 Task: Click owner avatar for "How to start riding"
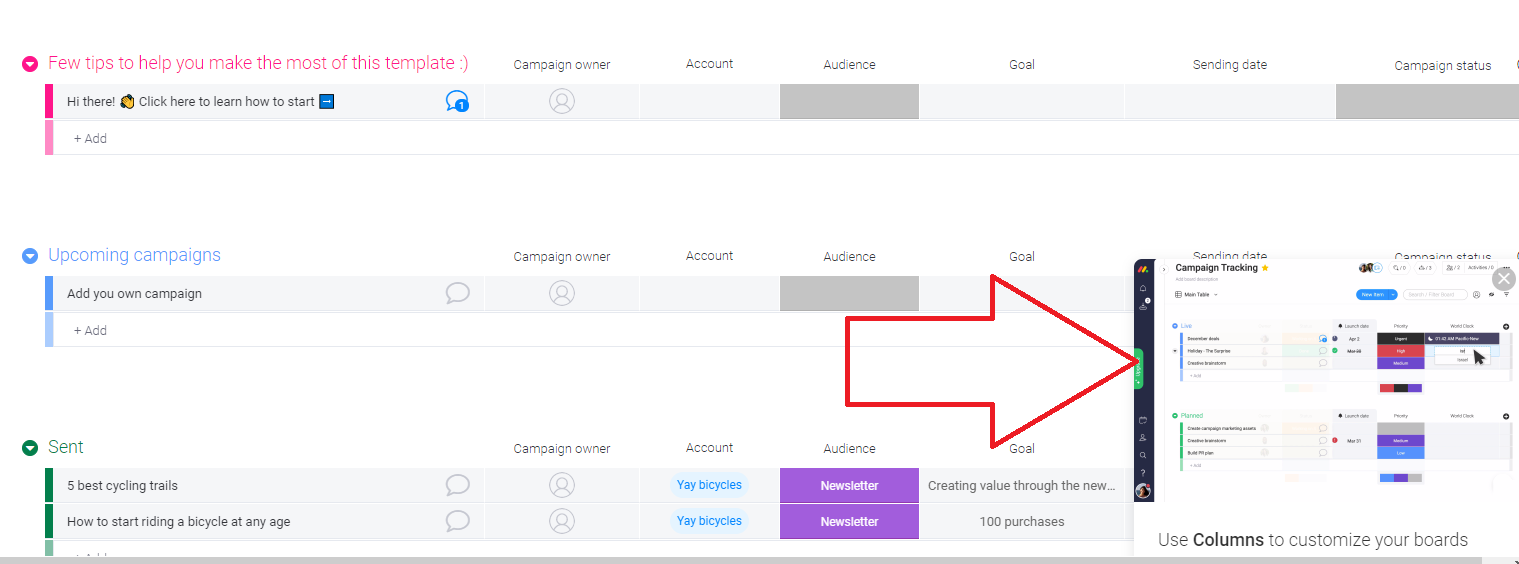[562, 521]
